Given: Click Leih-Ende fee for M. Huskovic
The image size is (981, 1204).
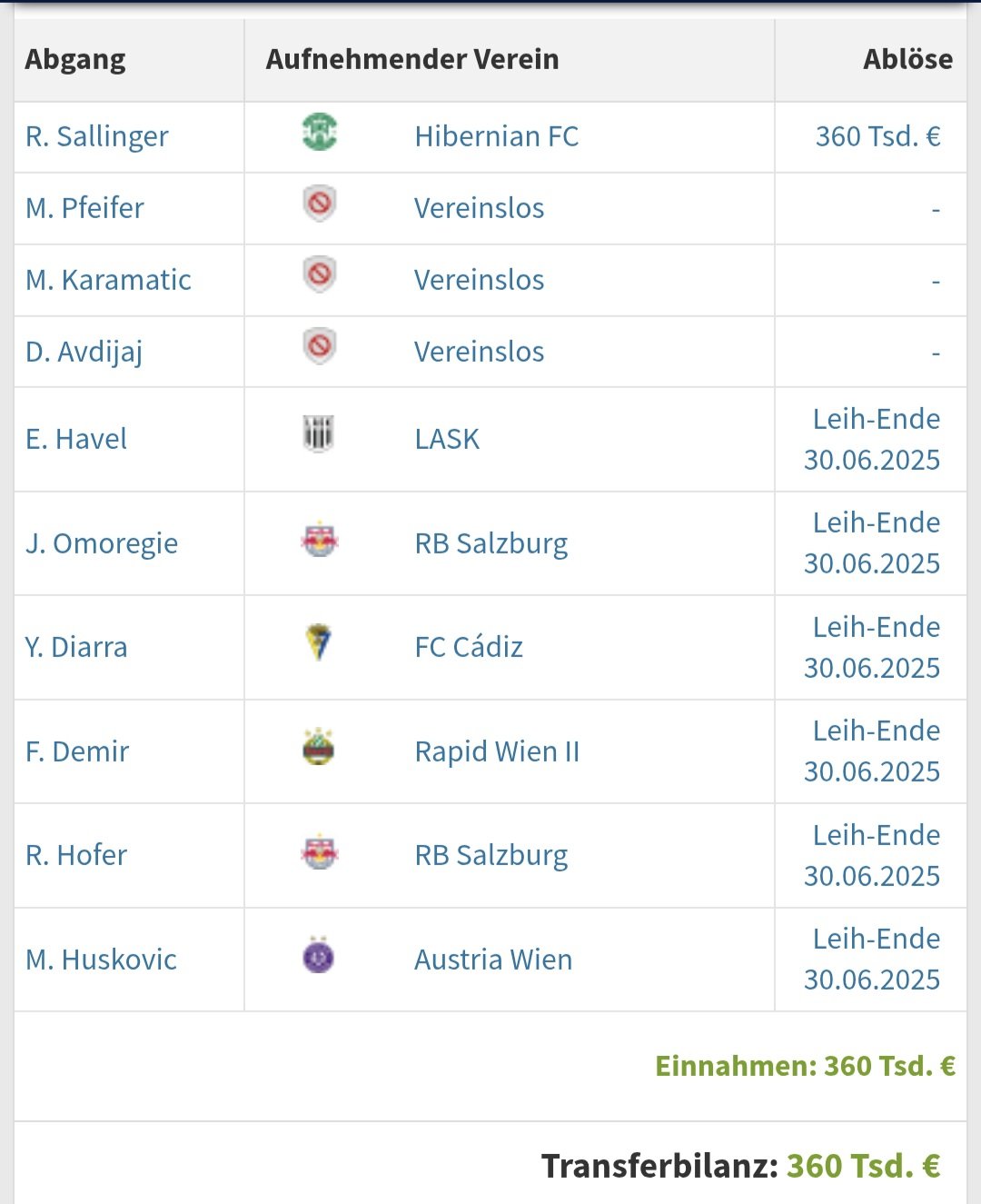Looking at the screenshot, I should tap(872, 959).
